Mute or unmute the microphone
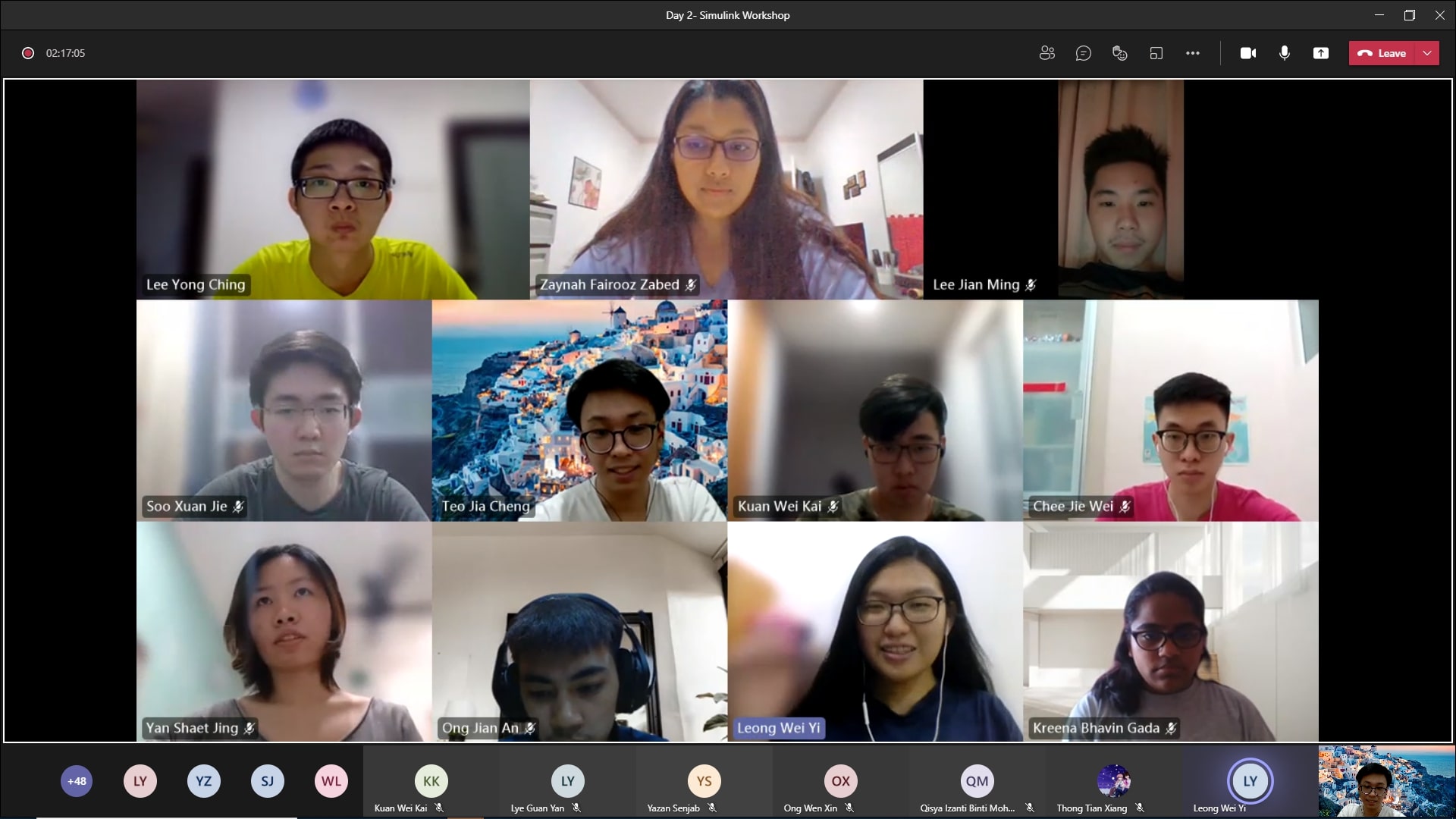This screenshot has width=1456, height=819. [1284, 53]
